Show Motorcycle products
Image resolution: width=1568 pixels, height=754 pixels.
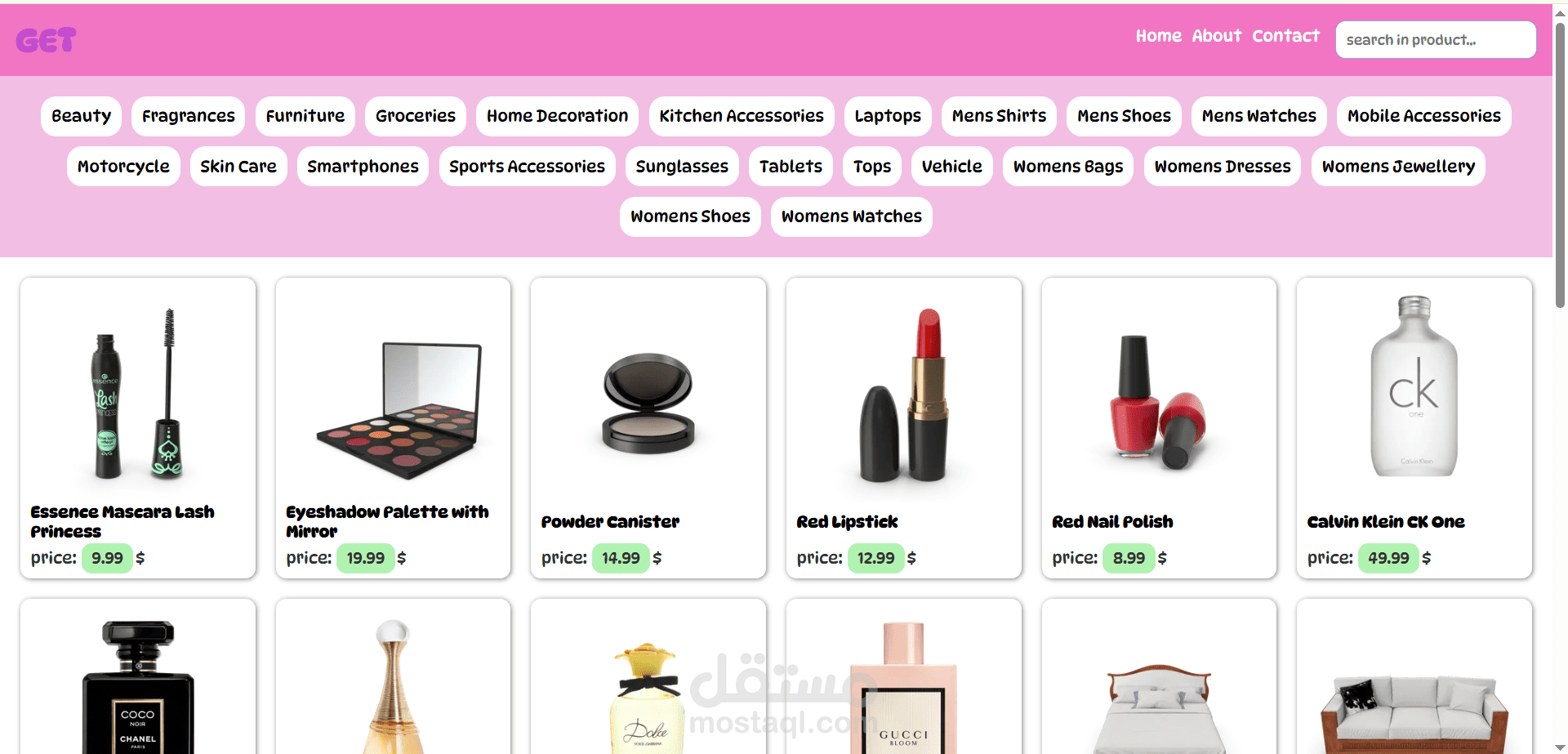[x=123, y=167]
